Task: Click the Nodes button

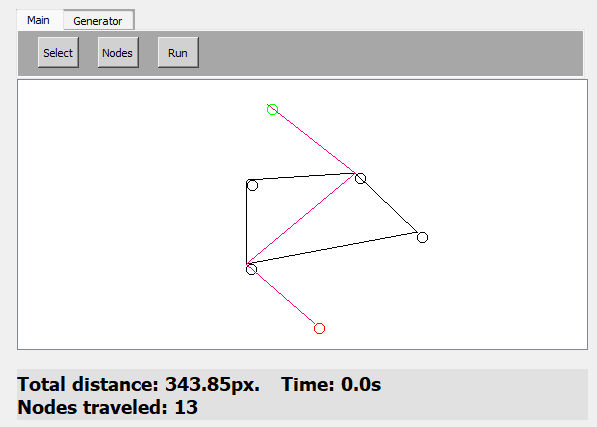Action: point(118,53)
